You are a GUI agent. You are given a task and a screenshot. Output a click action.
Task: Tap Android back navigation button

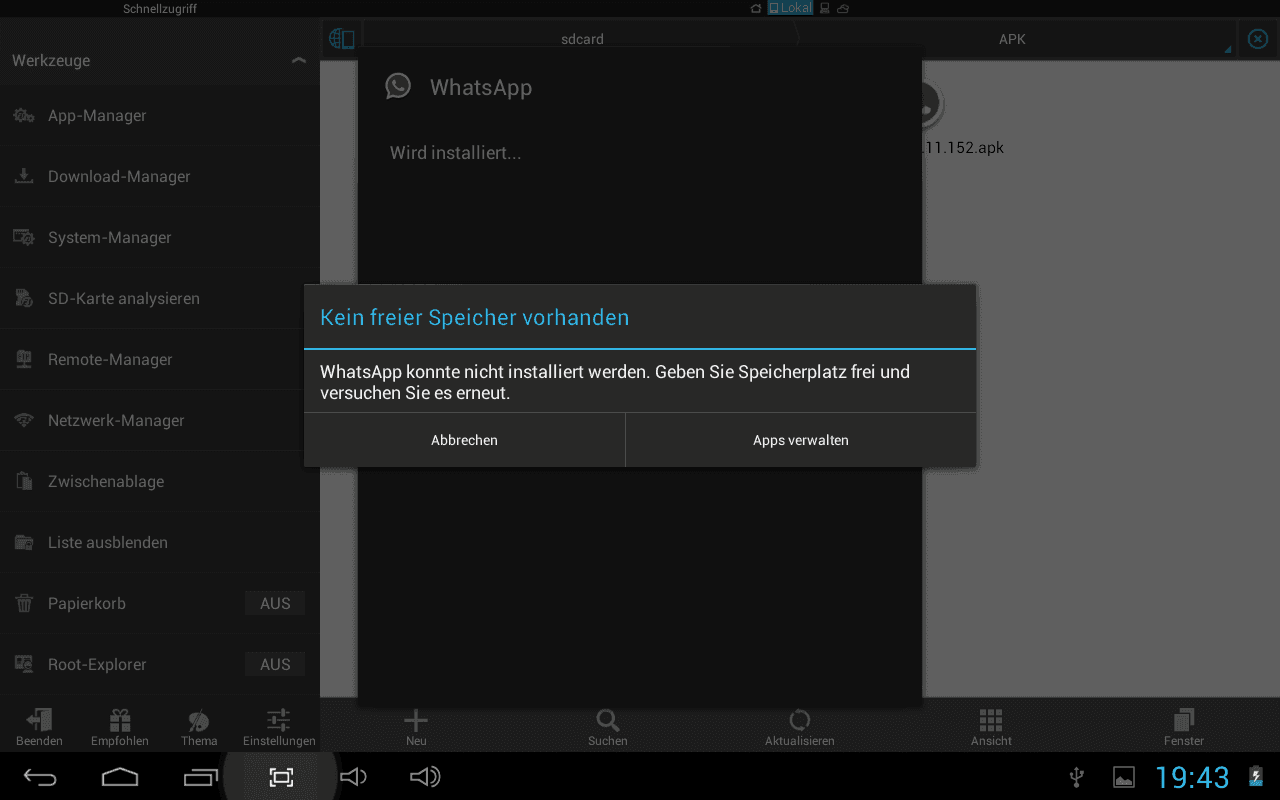[41, 777]
